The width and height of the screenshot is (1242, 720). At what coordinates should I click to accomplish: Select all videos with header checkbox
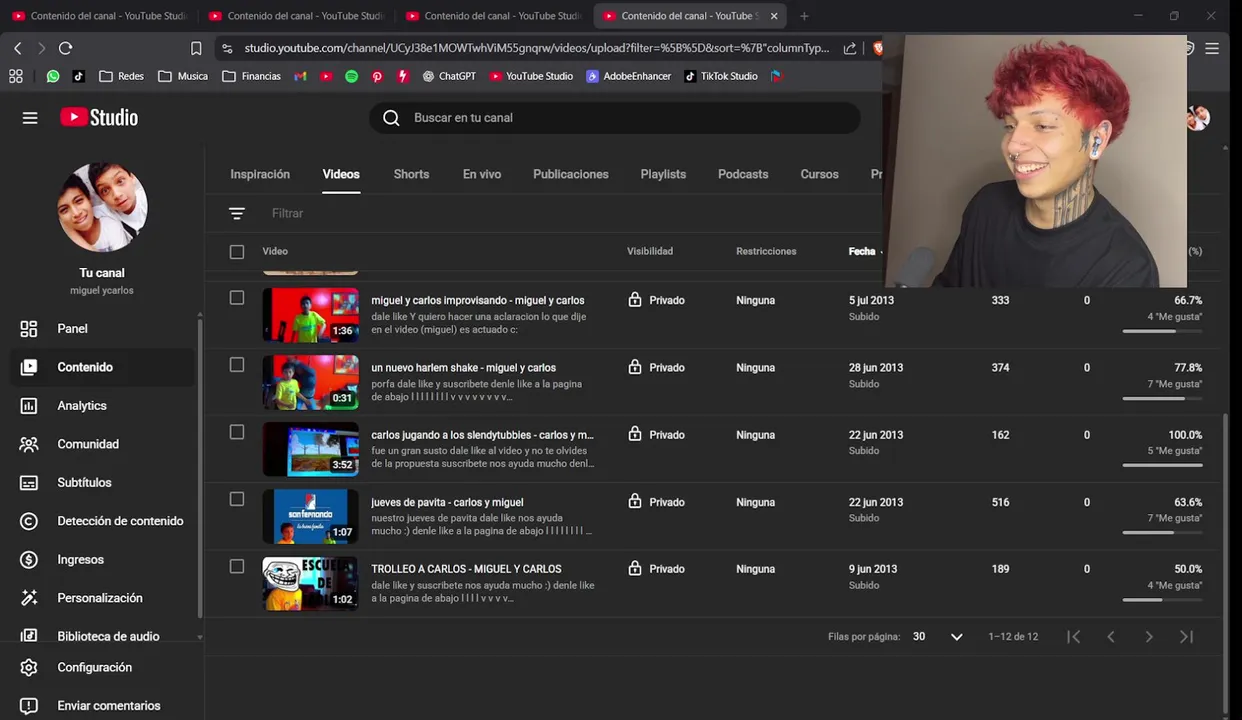(x=237, y=252)
